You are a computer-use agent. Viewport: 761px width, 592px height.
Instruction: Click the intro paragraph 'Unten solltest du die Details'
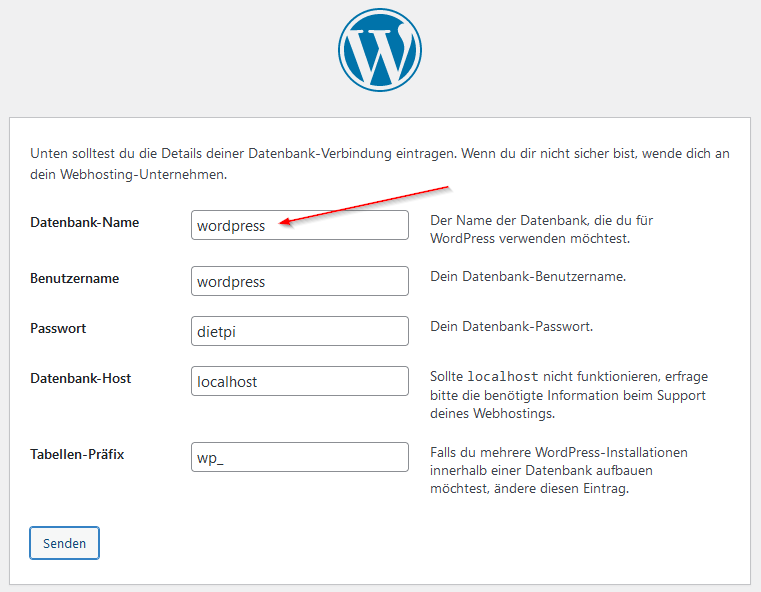click(380, 164)
